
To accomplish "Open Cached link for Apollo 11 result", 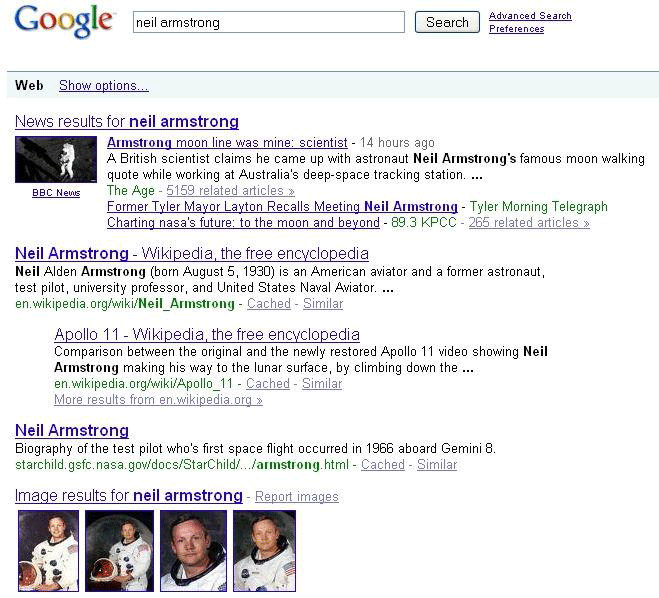I will [x=268, y=383].
